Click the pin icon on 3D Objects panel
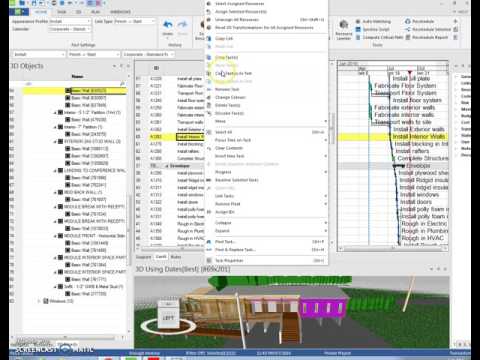This screenshot has height=360, width=480. (121, 66)
